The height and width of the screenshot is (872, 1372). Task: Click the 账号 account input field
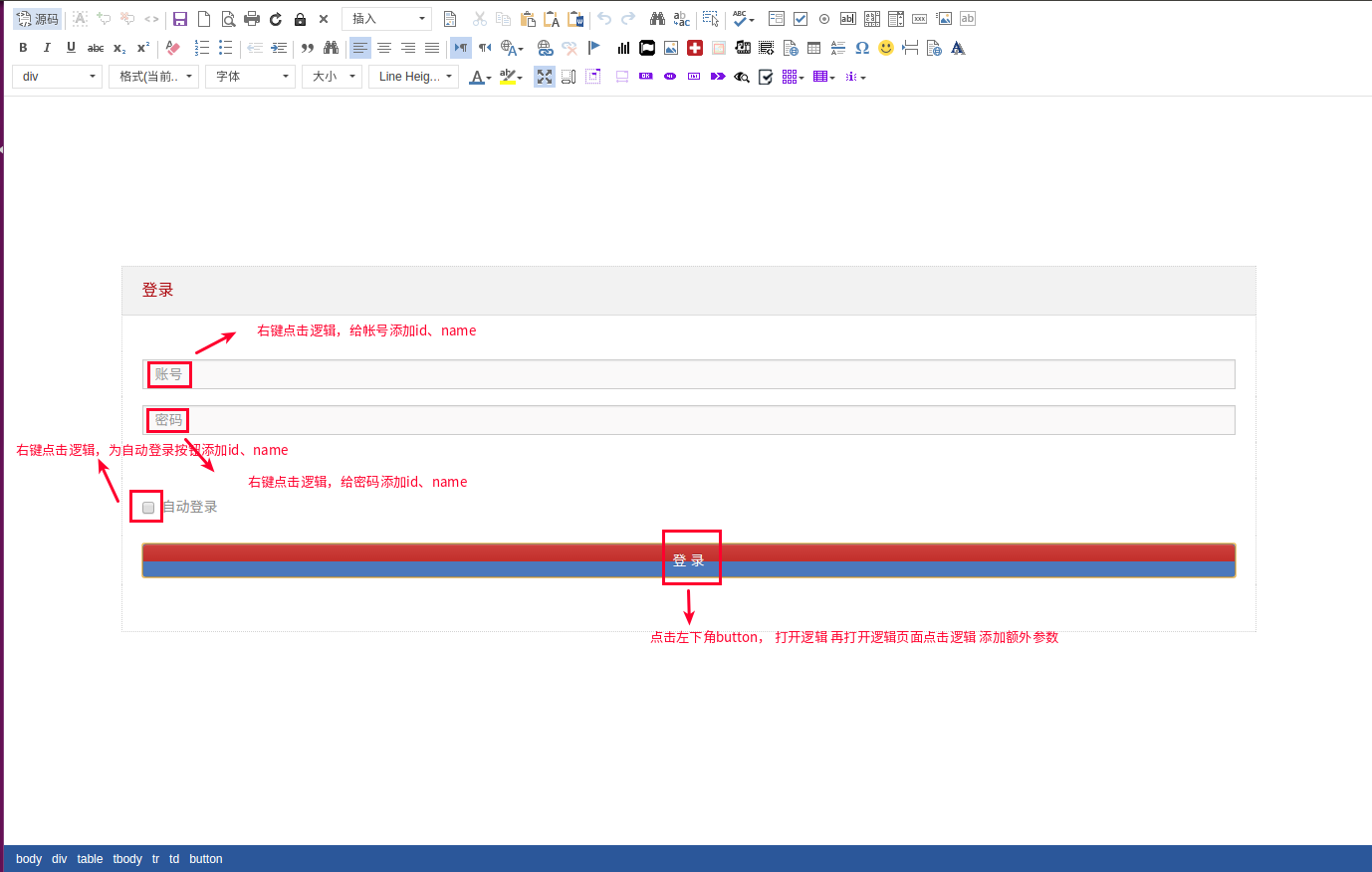pos(688,374)
